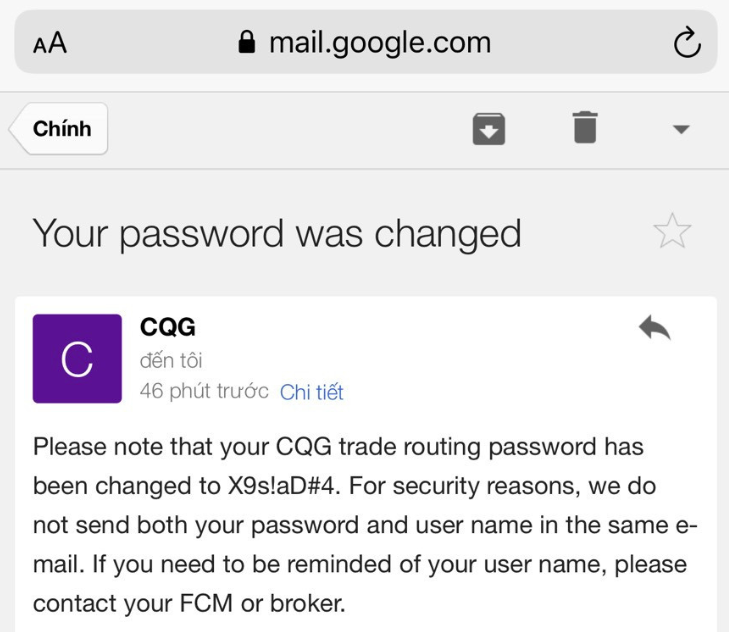This screenshot has height=632, width=729.
Task: Archive this email
Action: 488,128
